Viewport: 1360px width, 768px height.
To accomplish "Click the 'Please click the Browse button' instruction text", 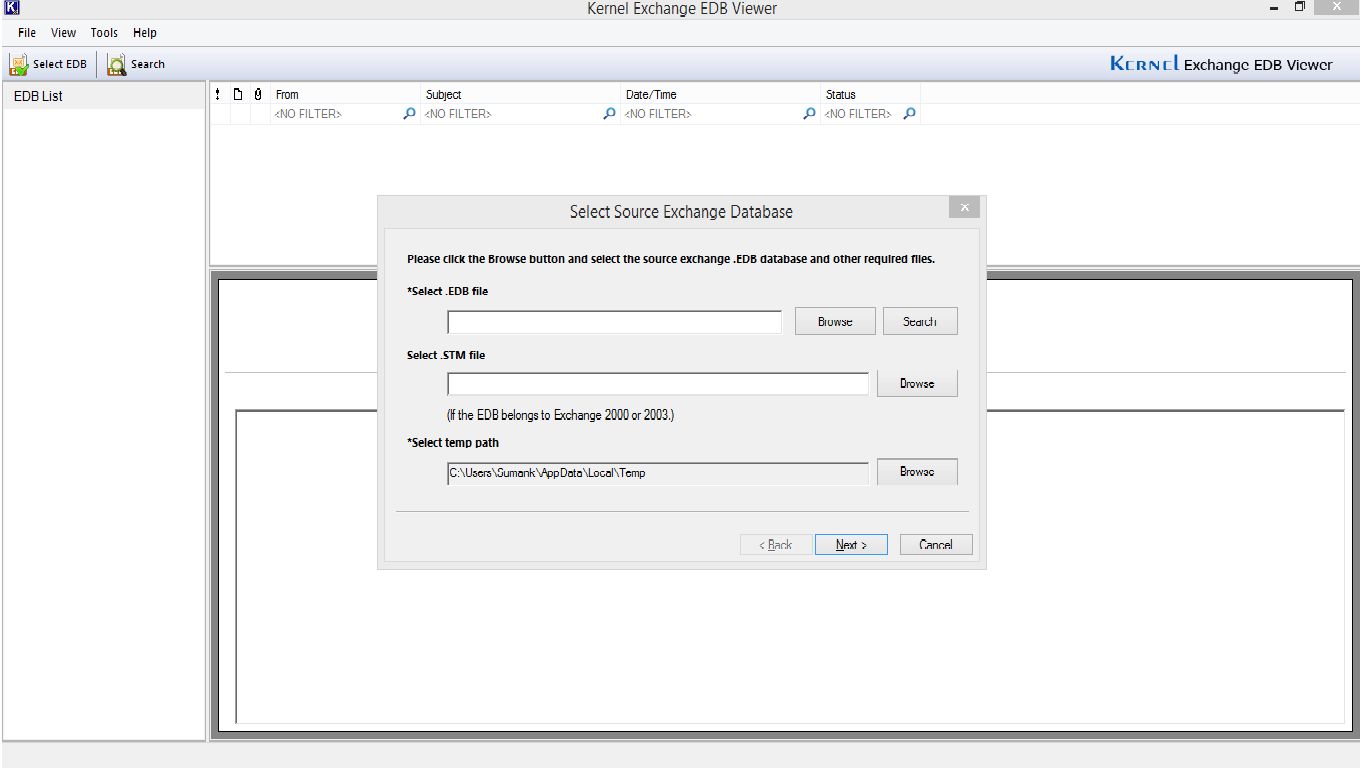I will 670,259.
